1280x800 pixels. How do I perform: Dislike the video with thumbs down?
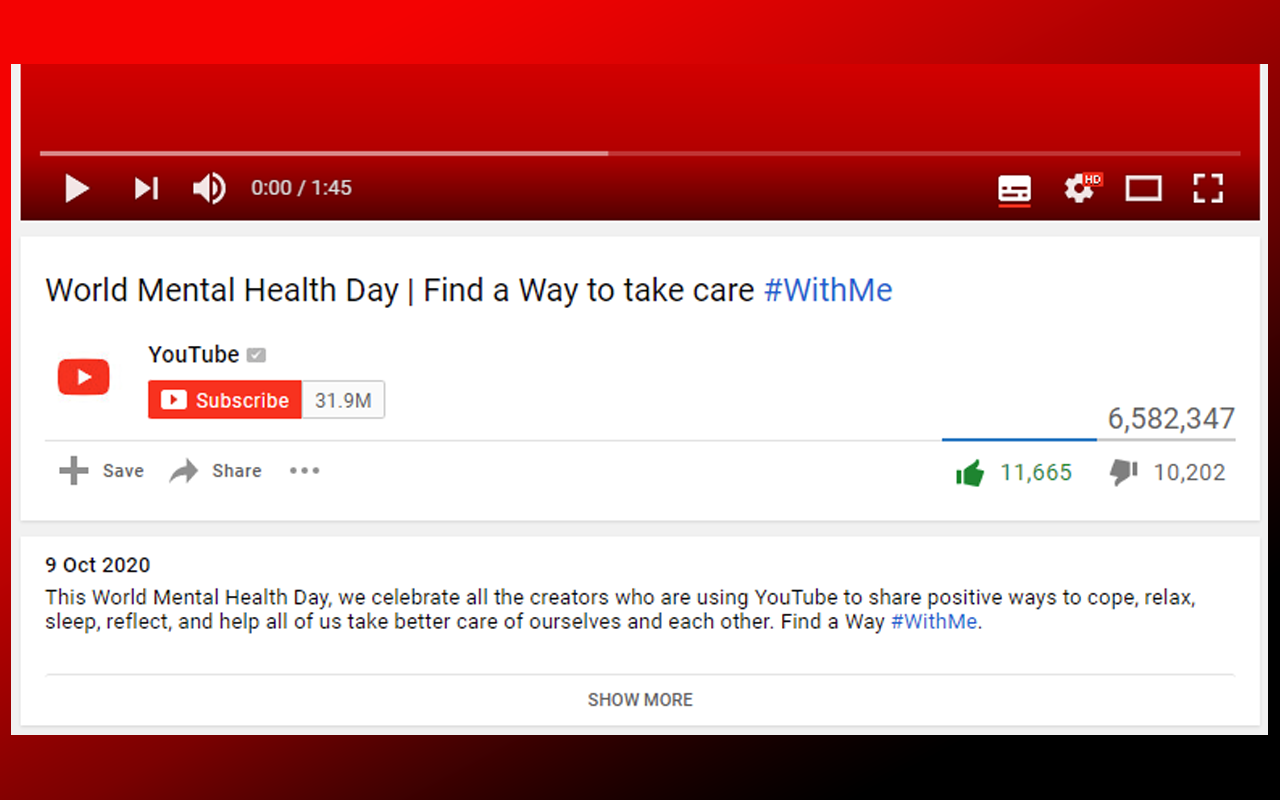[1124, 473]
